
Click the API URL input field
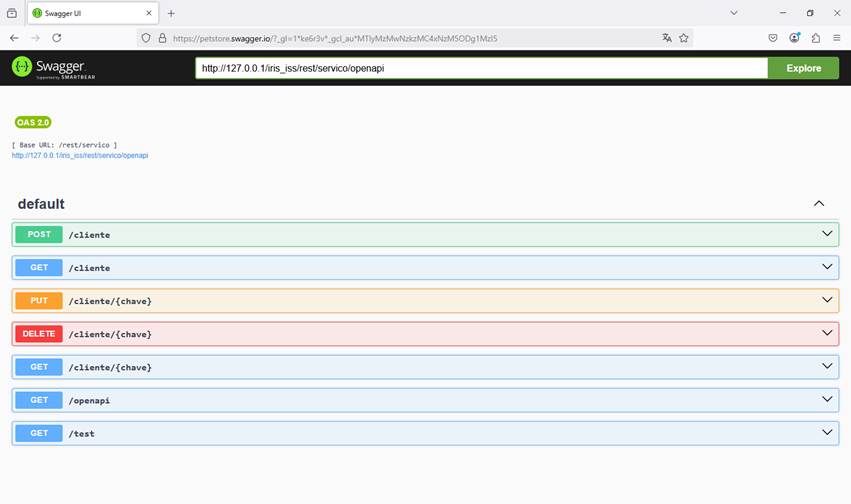(481, 68)
